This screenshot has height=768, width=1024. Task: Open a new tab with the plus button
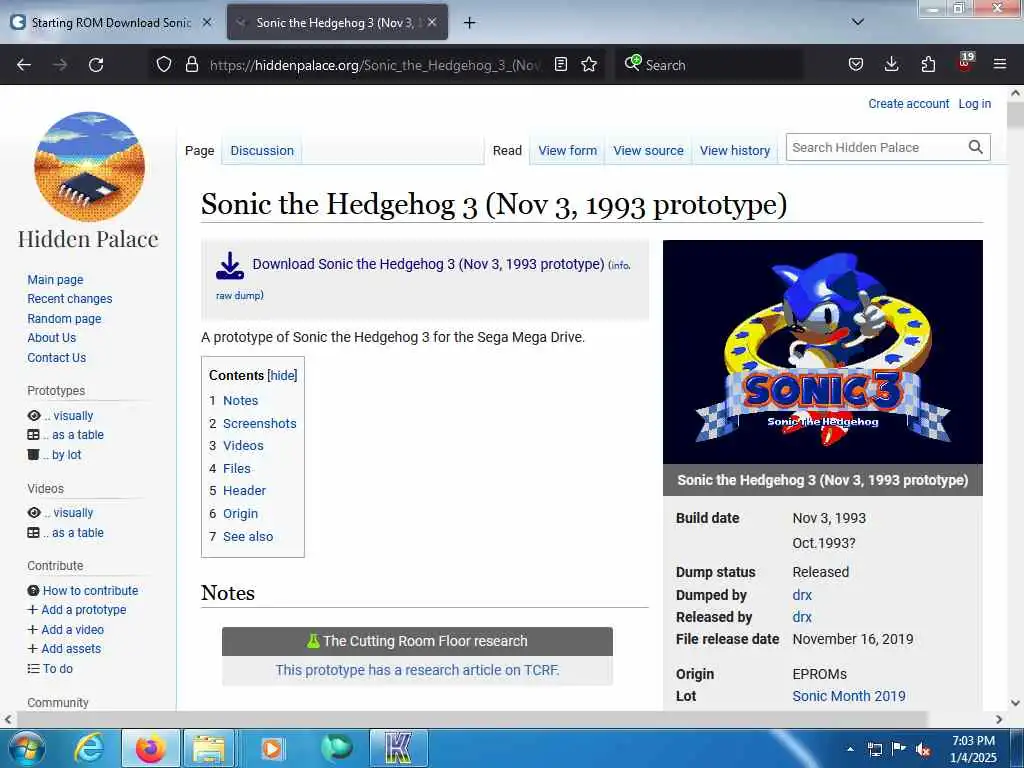click(x=469, y=23)
